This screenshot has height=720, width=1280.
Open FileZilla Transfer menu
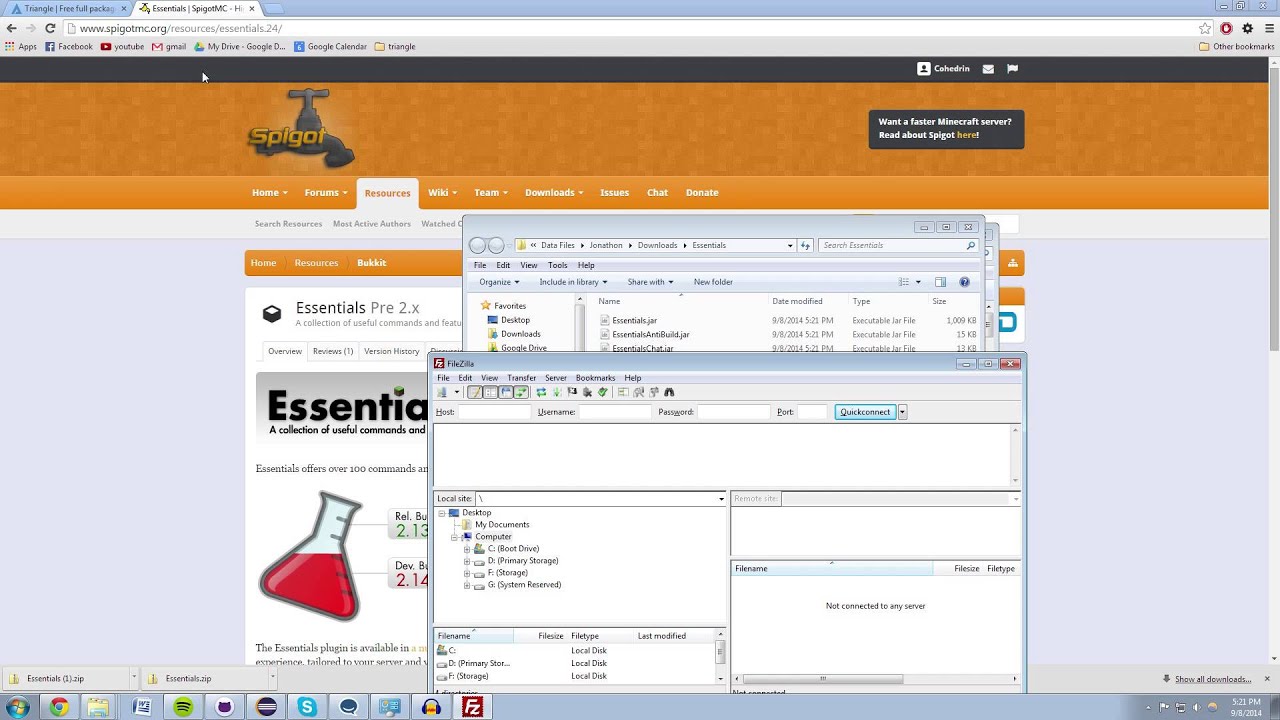521,378
